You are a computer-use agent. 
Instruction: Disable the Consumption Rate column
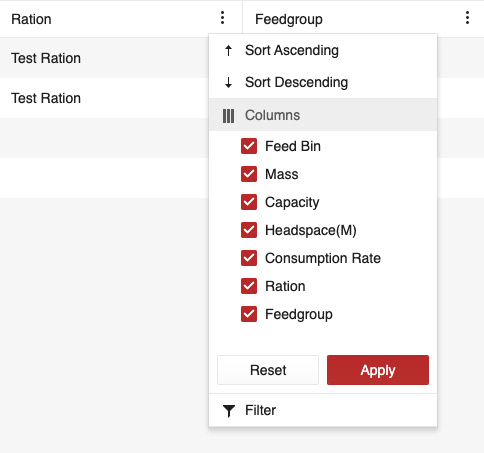249,258
